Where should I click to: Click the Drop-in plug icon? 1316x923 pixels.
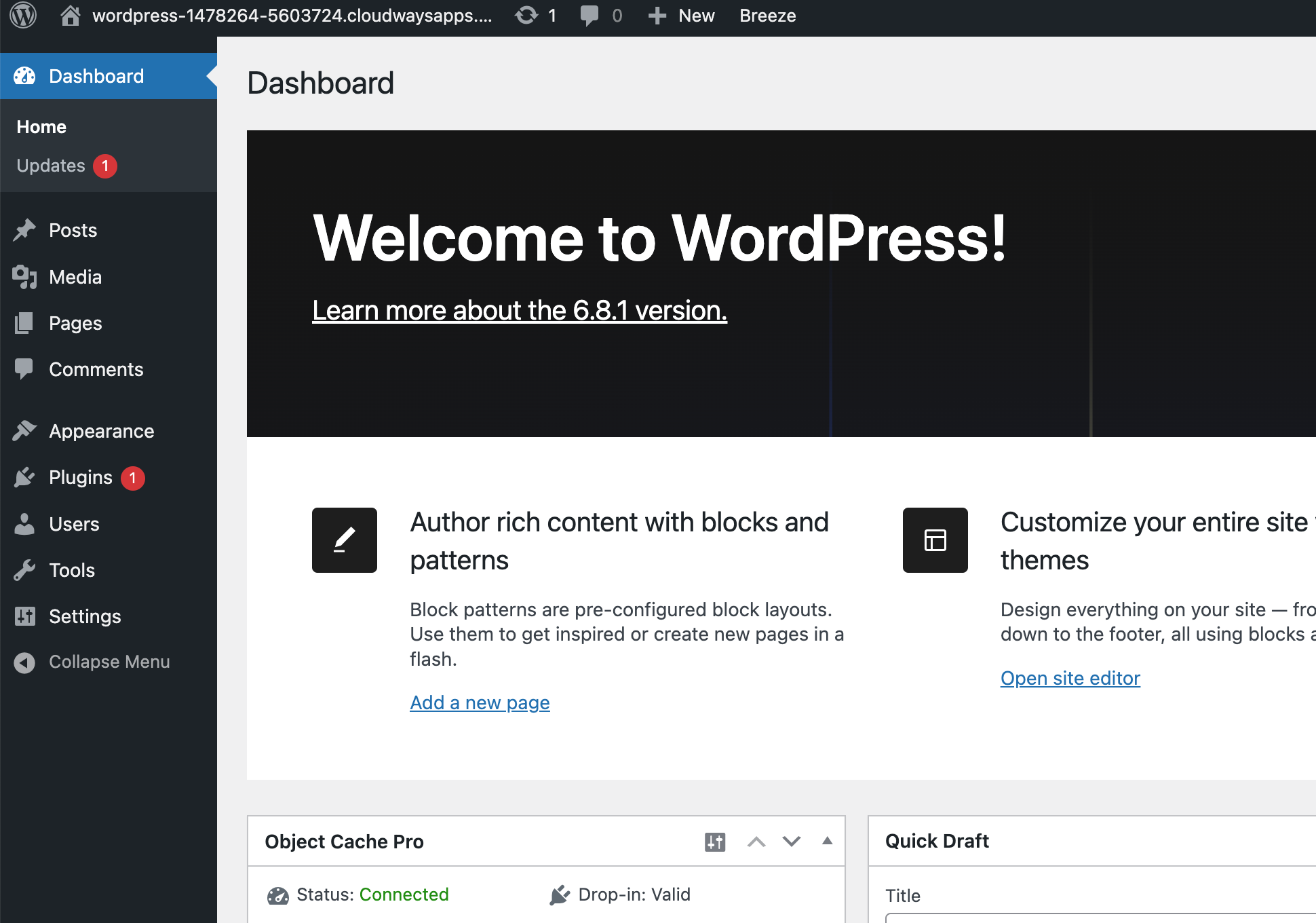pos(559,895)
